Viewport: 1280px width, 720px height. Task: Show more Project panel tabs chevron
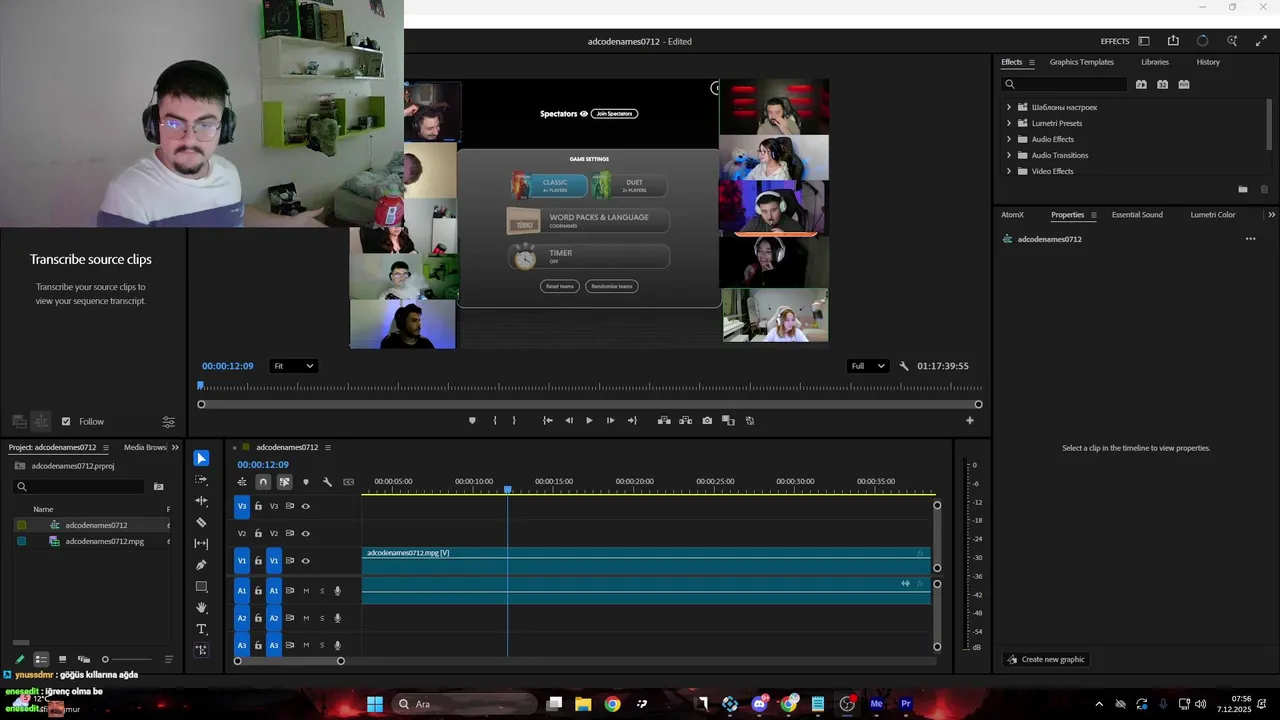175,447
